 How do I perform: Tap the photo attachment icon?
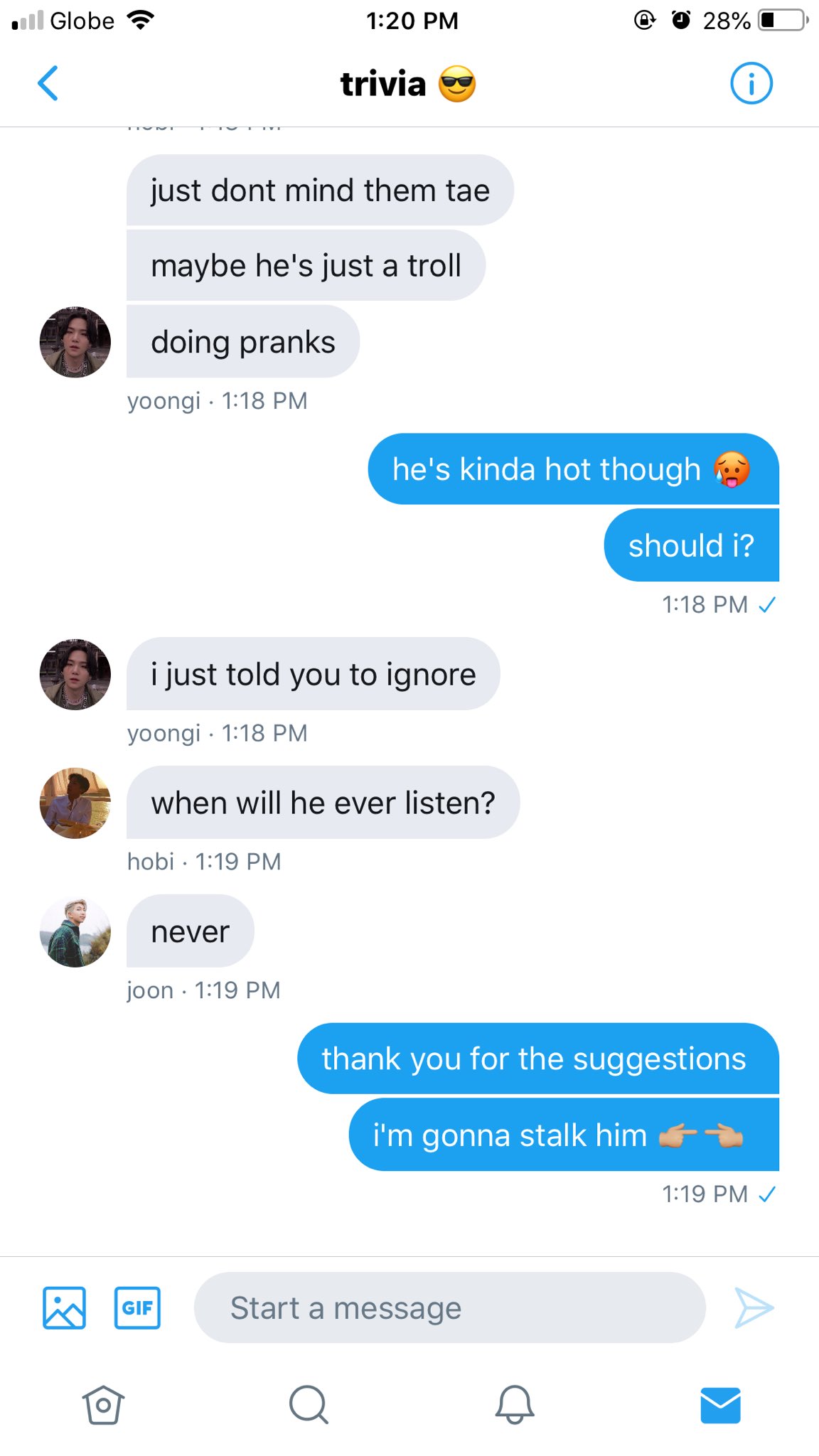point(65,1307)
